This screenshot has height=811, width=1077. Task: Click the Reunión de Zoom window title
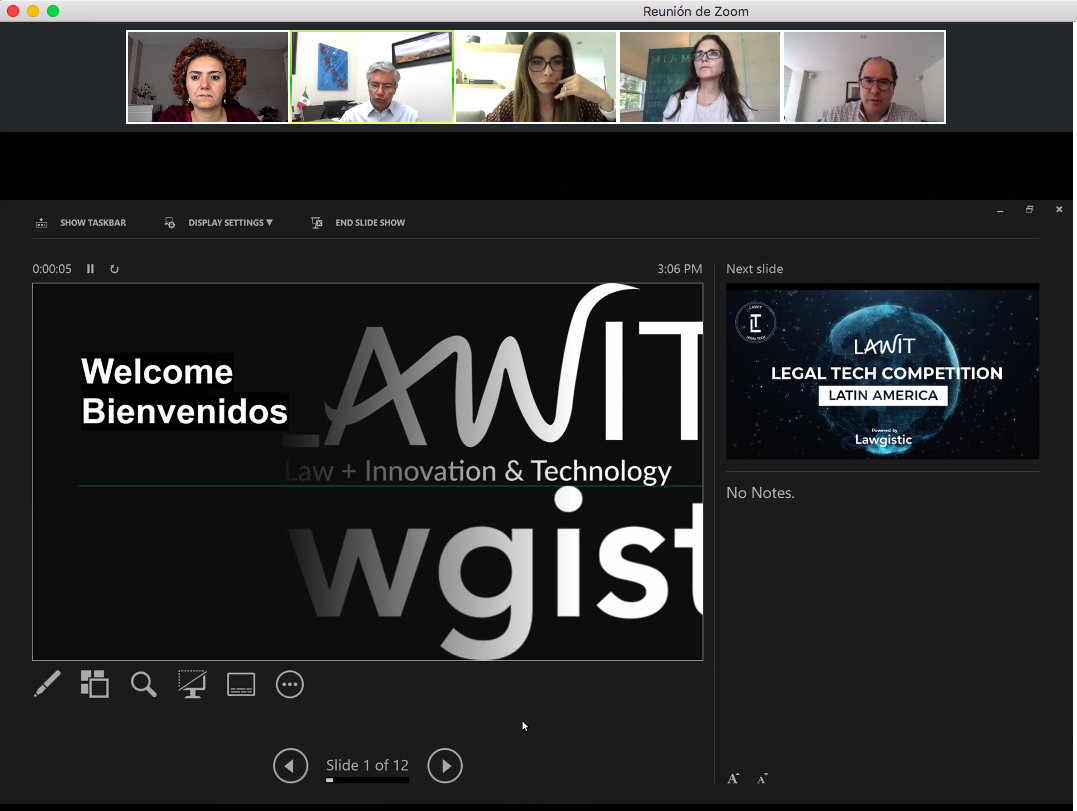coord(695,11)
